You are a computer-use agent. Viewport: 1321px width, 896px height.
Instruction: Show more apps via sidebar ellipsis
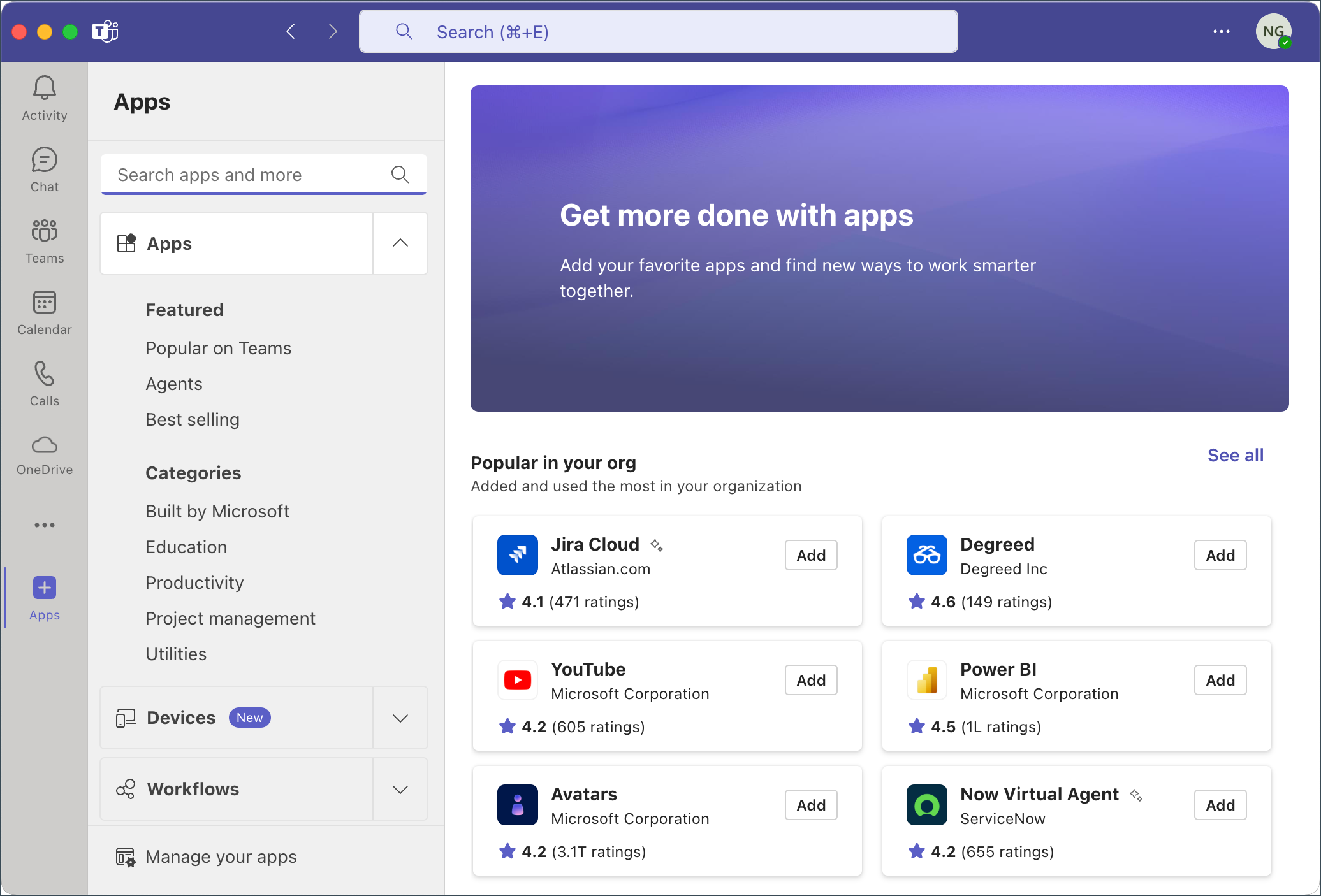(x=44, y=525)
